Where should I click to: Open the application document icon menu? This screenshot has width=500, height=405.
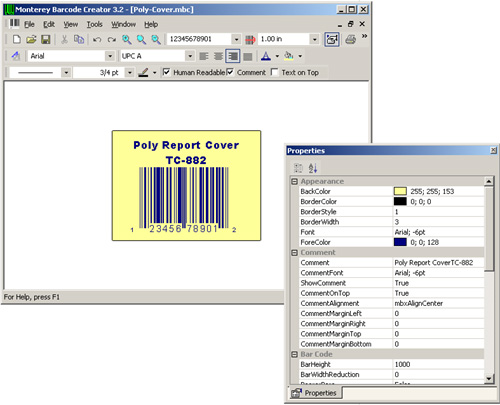pos(14,24)
